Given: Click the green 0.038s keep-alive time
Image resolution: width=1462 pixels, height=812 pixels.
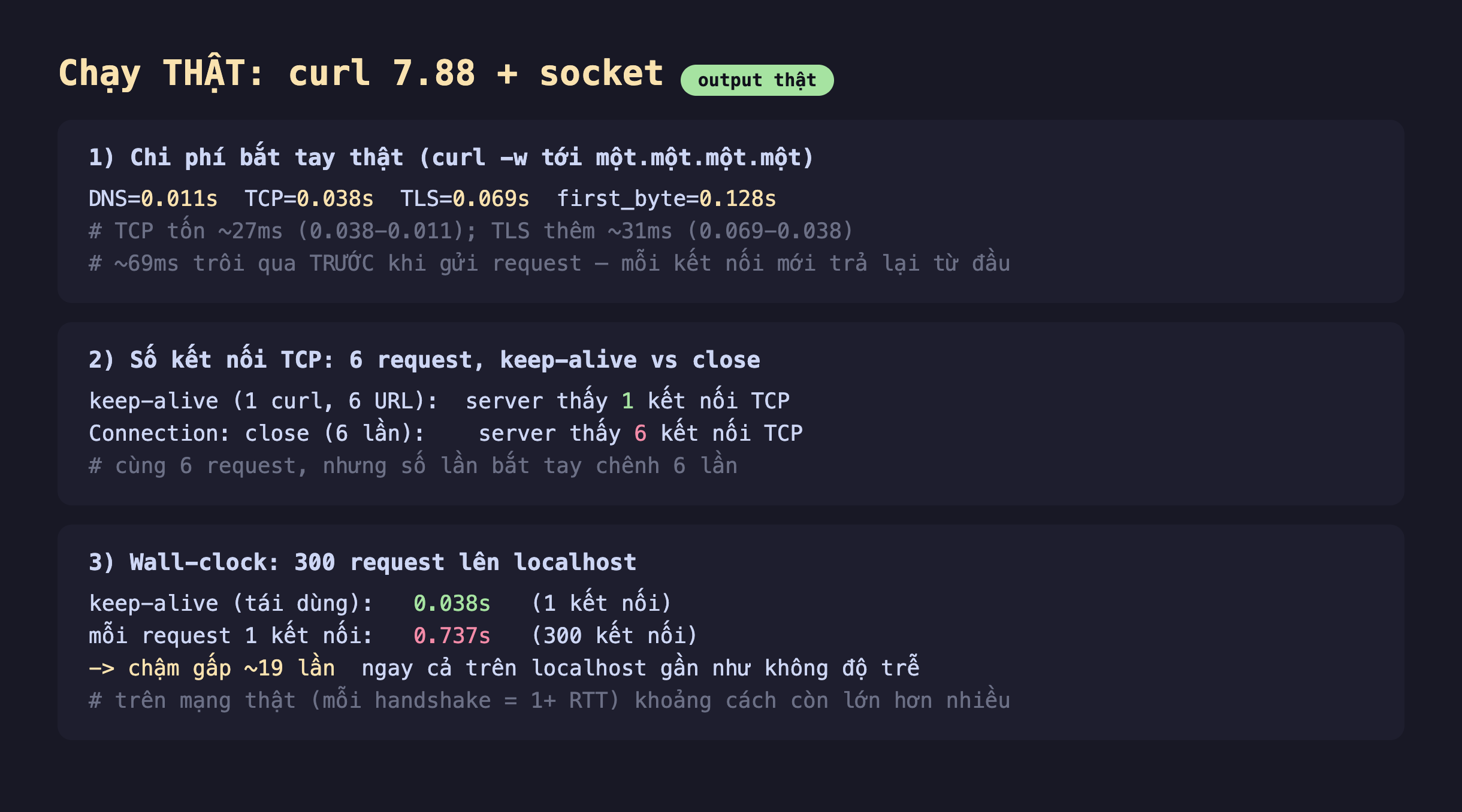Looking at the screenshot, I should (452, 604).
